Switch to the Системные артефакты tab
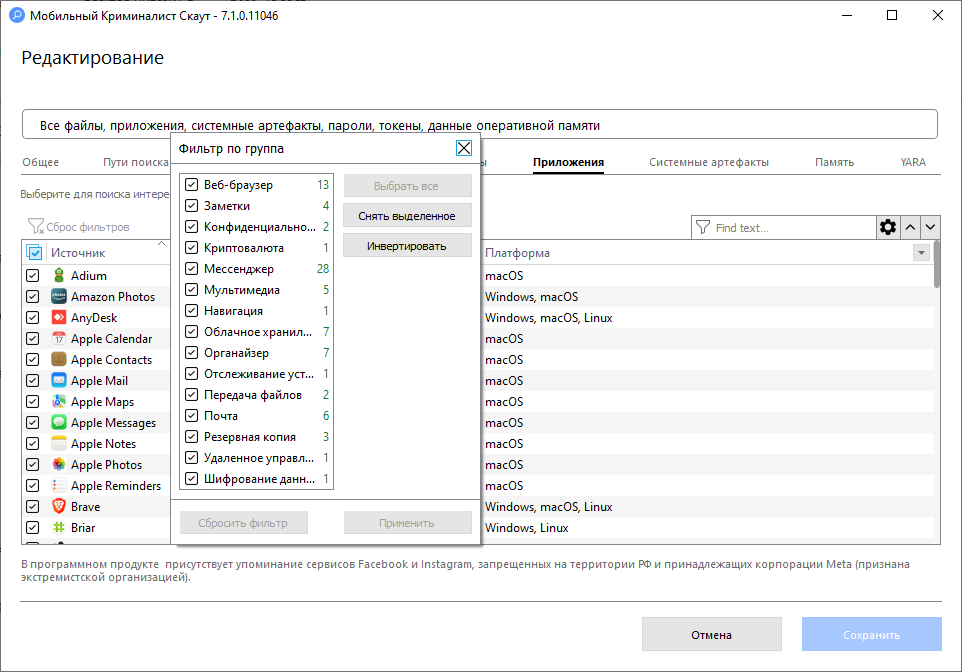Screen dimensions: 962x672 point(708,162)
